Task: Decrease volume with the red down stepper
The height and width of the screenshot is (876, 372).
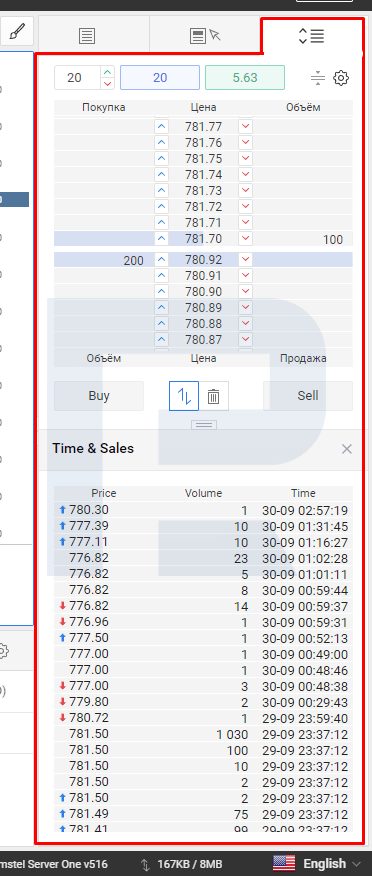Action: pos(108,83)
